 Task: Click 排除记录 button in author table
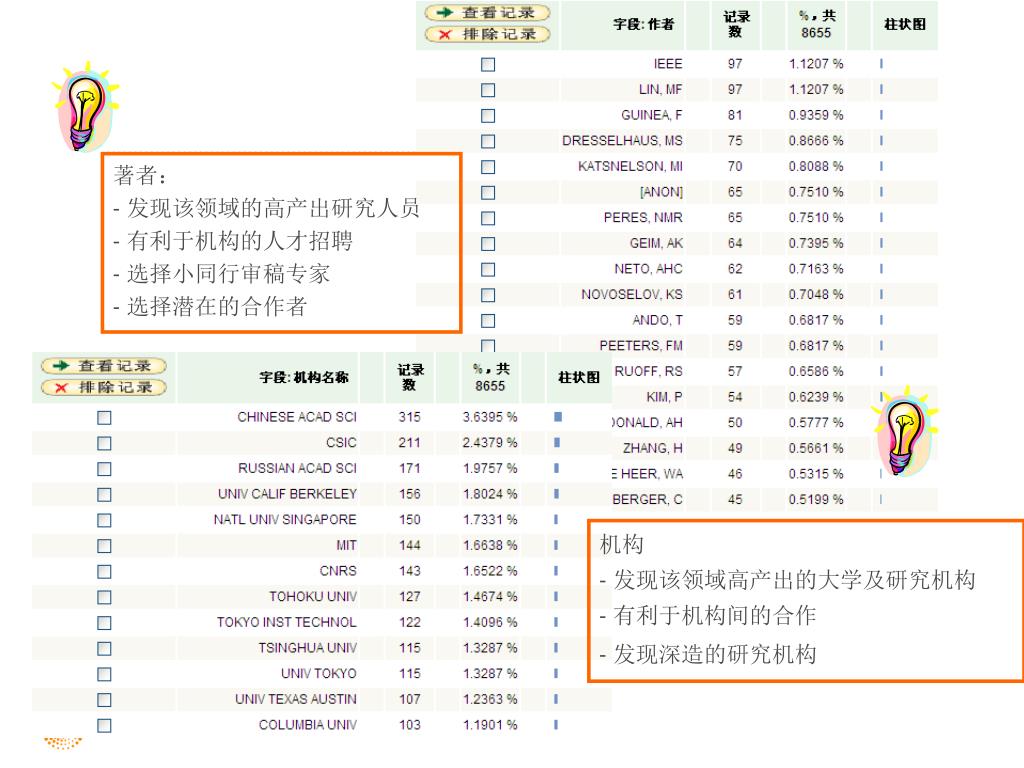487,34
